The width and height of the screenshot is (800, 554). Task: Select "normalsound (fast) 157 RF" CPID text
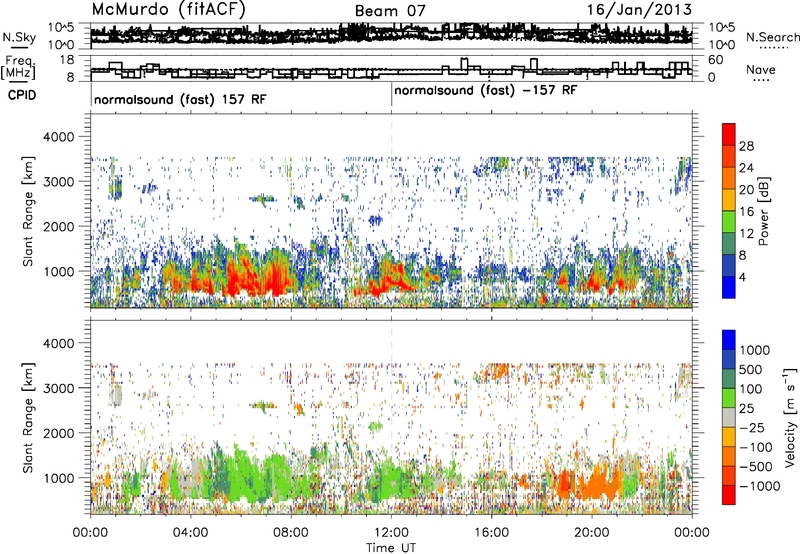[x=180, y=99]
